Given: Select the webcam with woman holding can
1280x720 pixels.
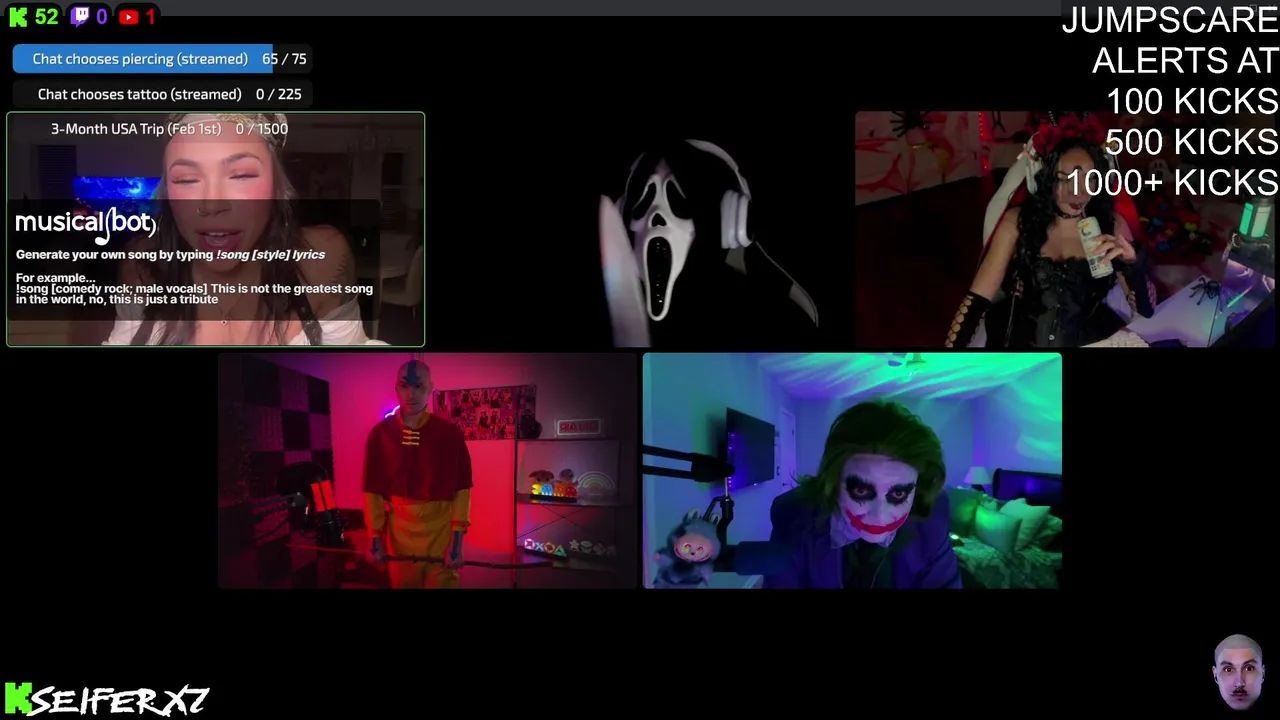Looking at the screenshot, I should pos(1067,230).
